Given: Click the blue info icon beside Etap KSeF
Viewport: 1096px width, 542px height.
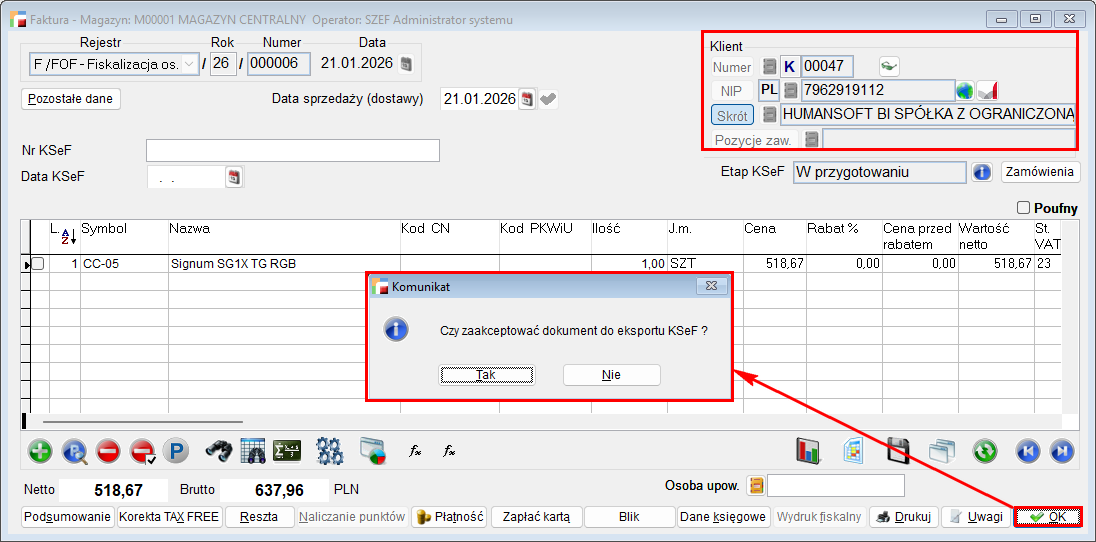Looking at the screenshot, I should [982, 172].
